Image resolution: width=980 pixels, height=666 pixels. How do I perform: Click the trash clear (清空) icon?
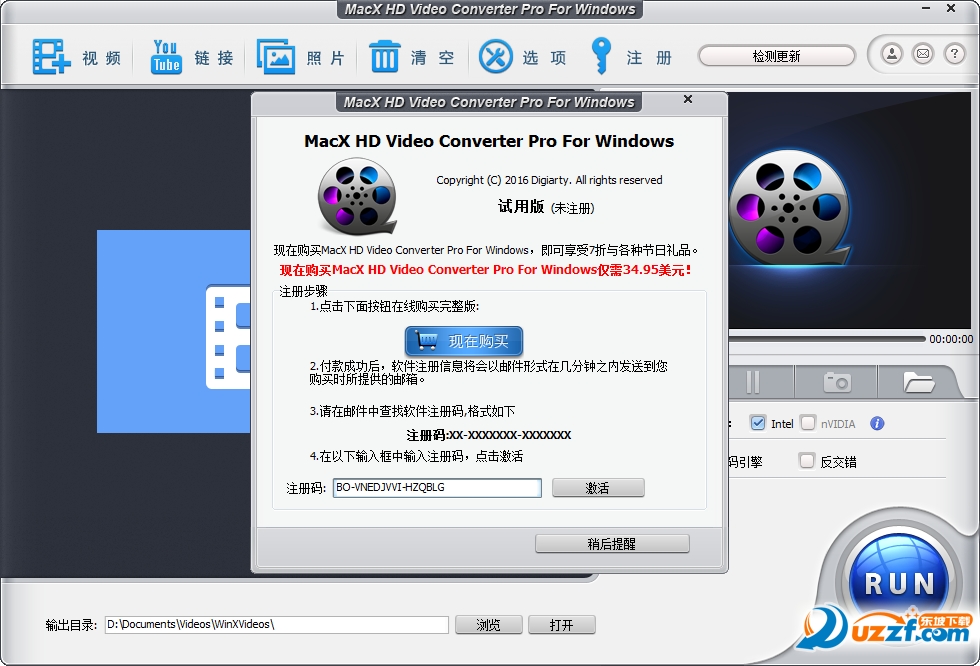point(384,57)
